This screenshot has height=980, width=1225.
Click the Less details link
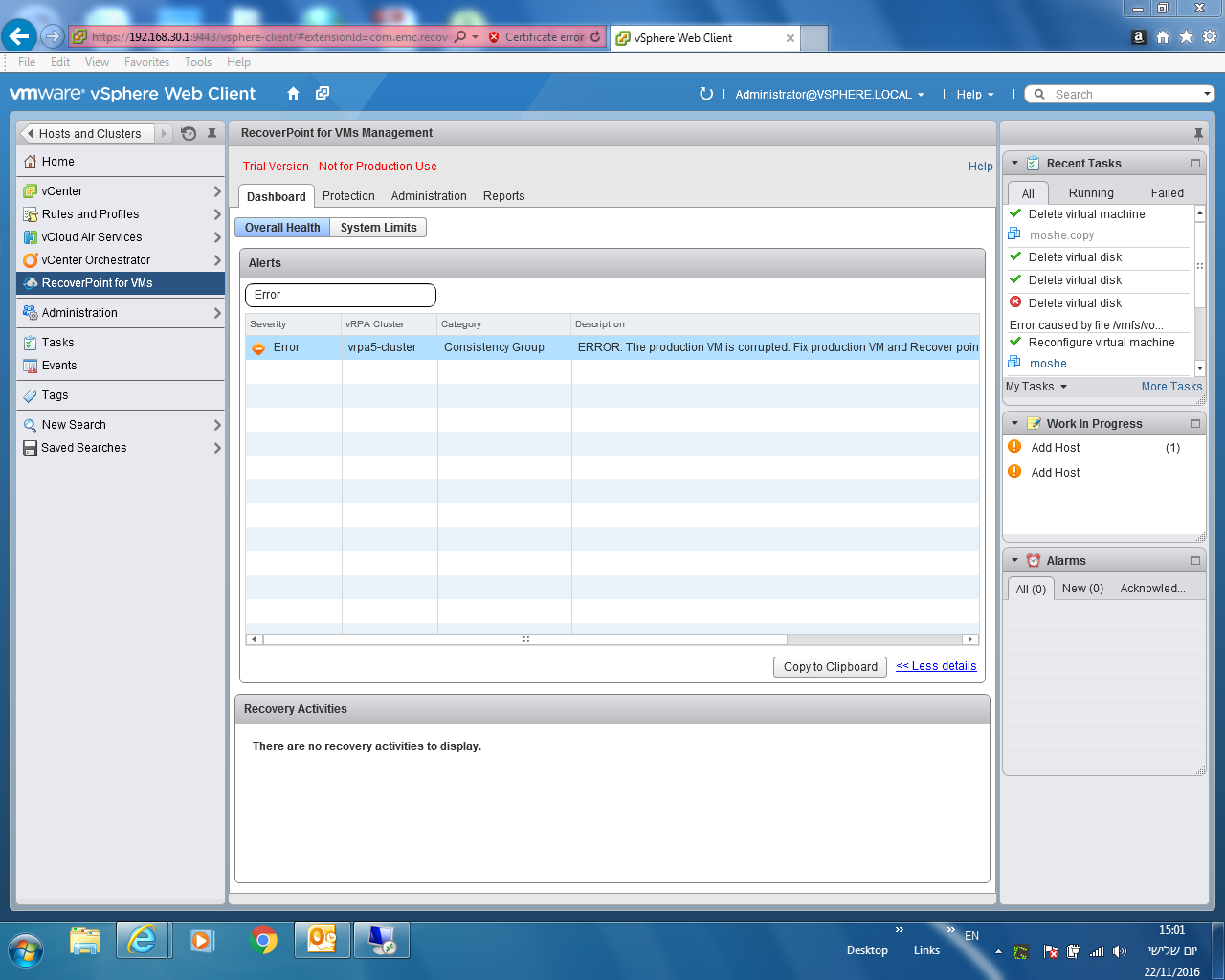pos(936,666)
